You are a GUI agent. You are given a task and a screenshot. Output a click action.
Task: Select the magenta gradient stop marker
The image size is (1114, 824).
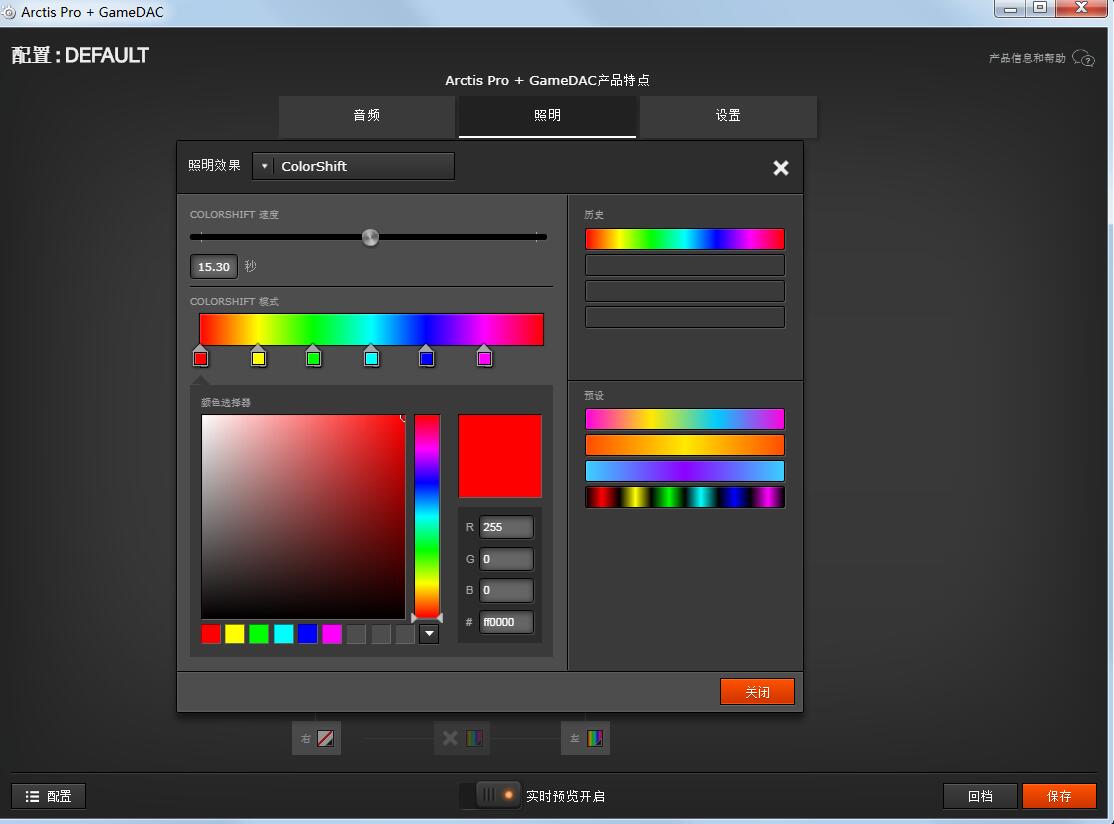click(485, 357)
